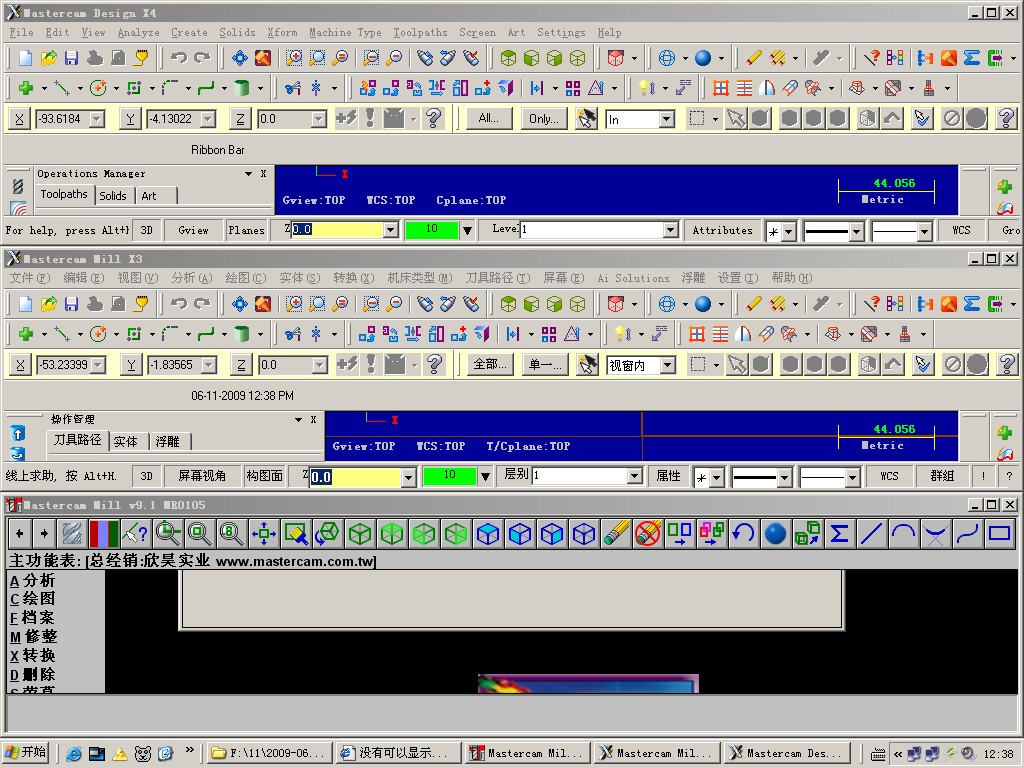Open 视窗内 selection dropdown in Mill X3

tap(667, 365)
